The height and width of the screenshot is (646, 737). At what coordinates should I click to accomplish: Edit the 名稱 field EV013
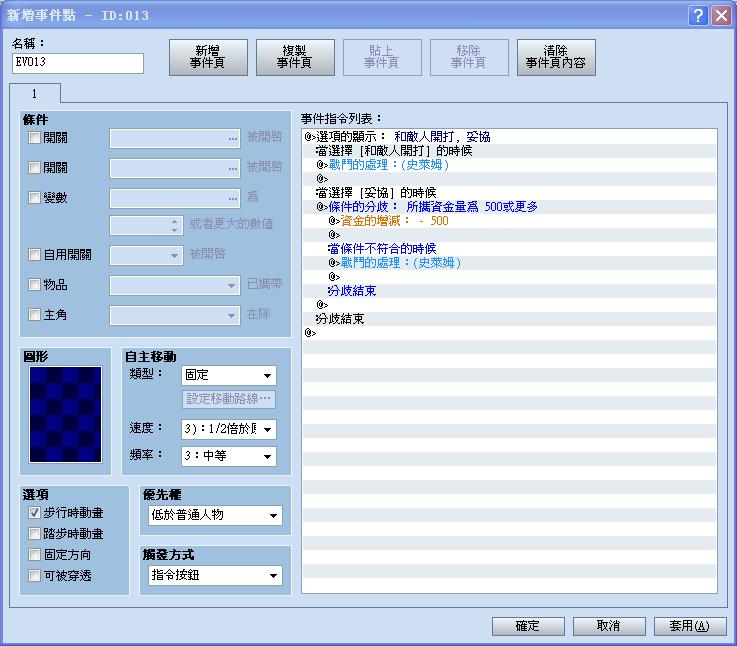click(x=78, y=63)
